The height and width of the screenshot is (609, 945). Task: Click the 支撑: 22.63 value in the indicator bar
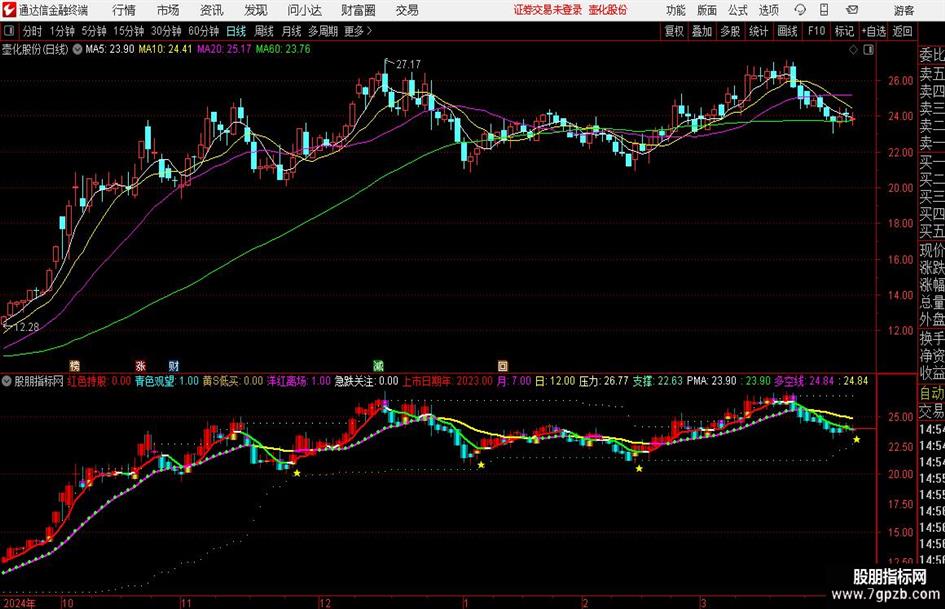(x=657, y=381)
